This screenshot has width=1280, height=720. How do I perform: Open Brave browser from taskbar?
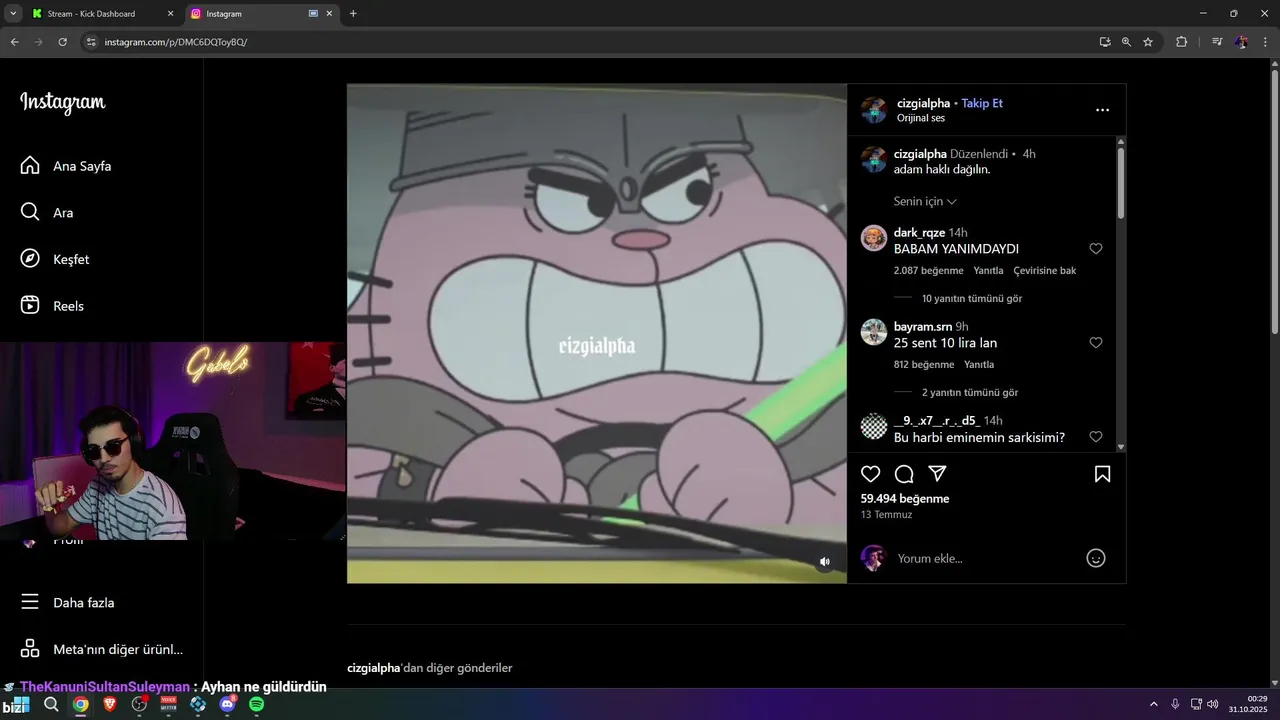point(110,704)
